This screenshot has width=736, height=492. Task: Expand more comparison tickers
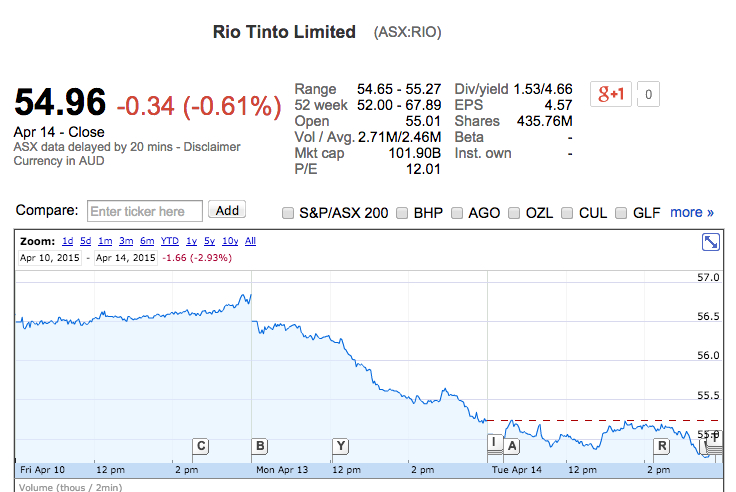pos(692,212)
